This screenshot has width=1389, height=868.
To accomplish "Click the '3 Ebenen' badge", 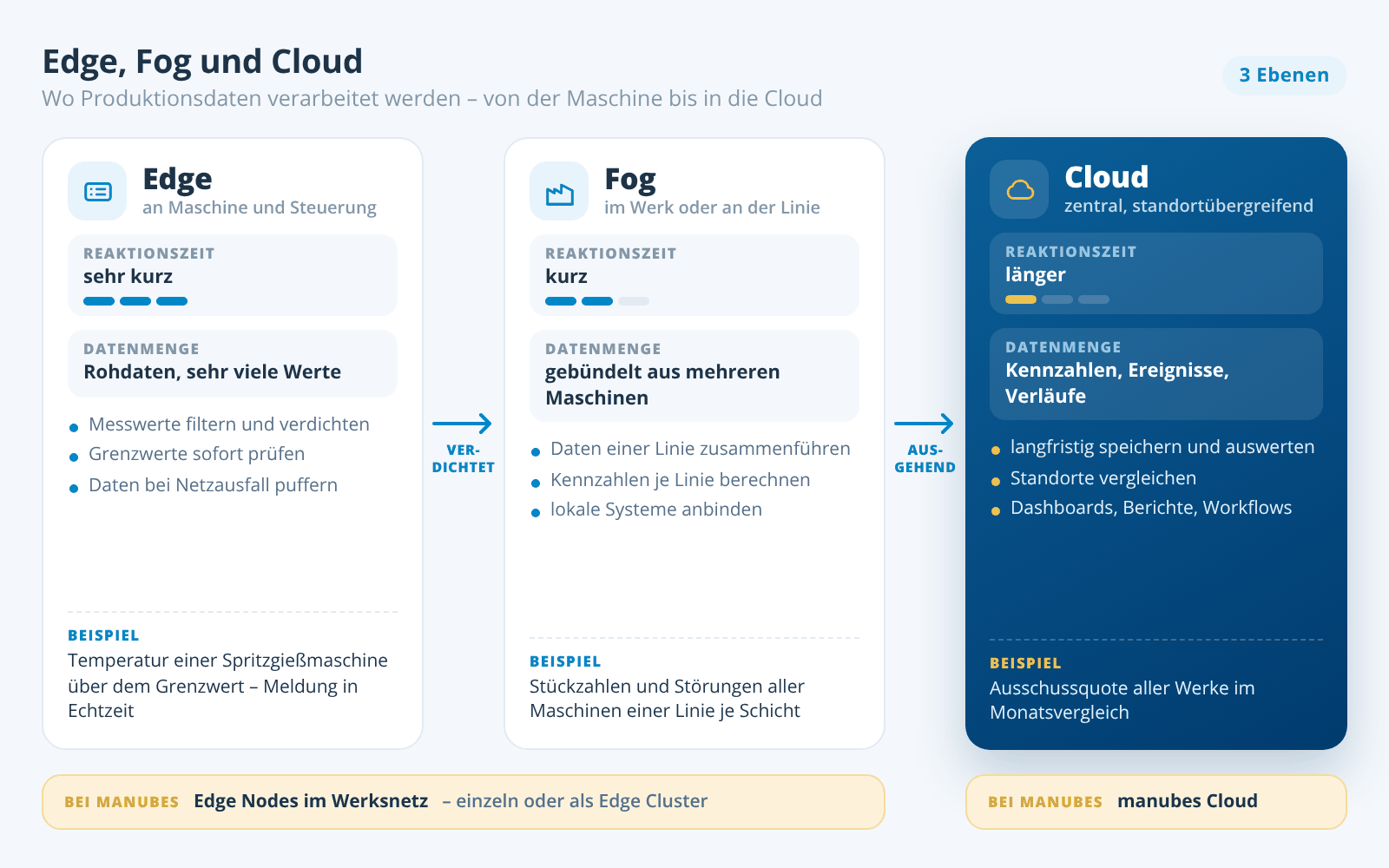I will [x=1284, y=76].
